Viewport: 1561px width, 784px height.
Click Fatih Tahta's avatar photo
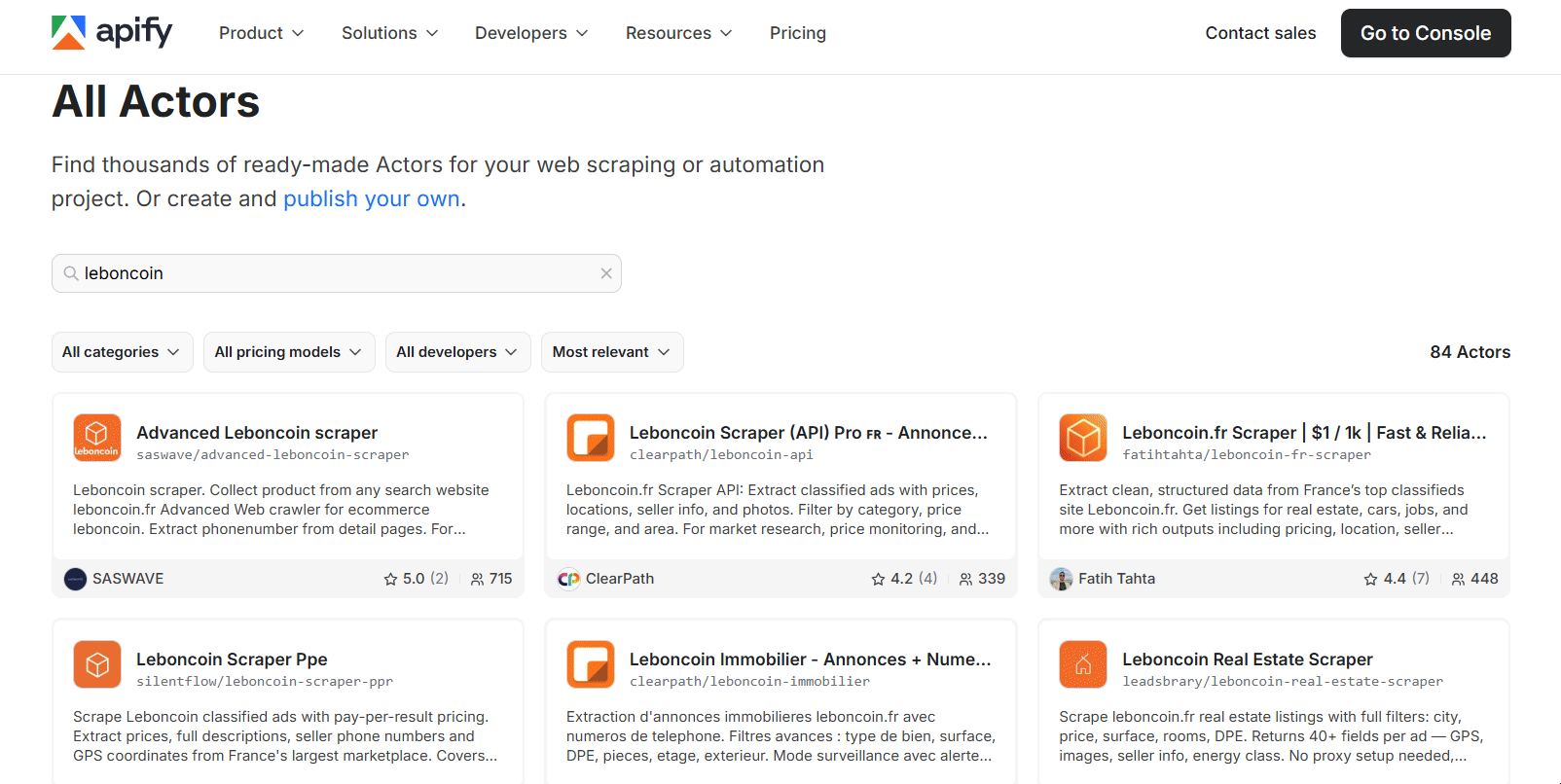pos(1061,579)
